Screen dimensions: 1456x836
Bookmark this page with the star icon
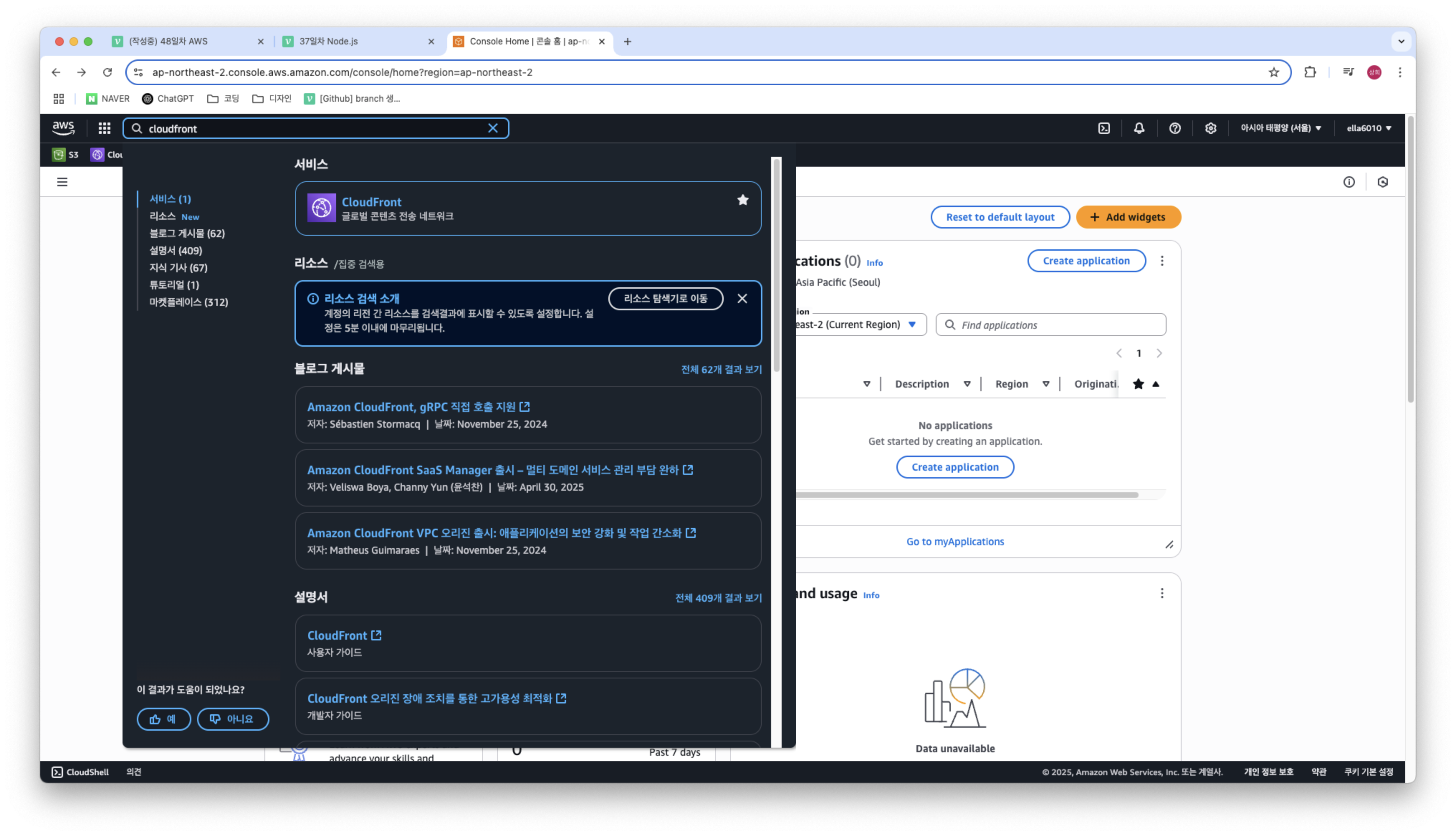point(1273,72)
